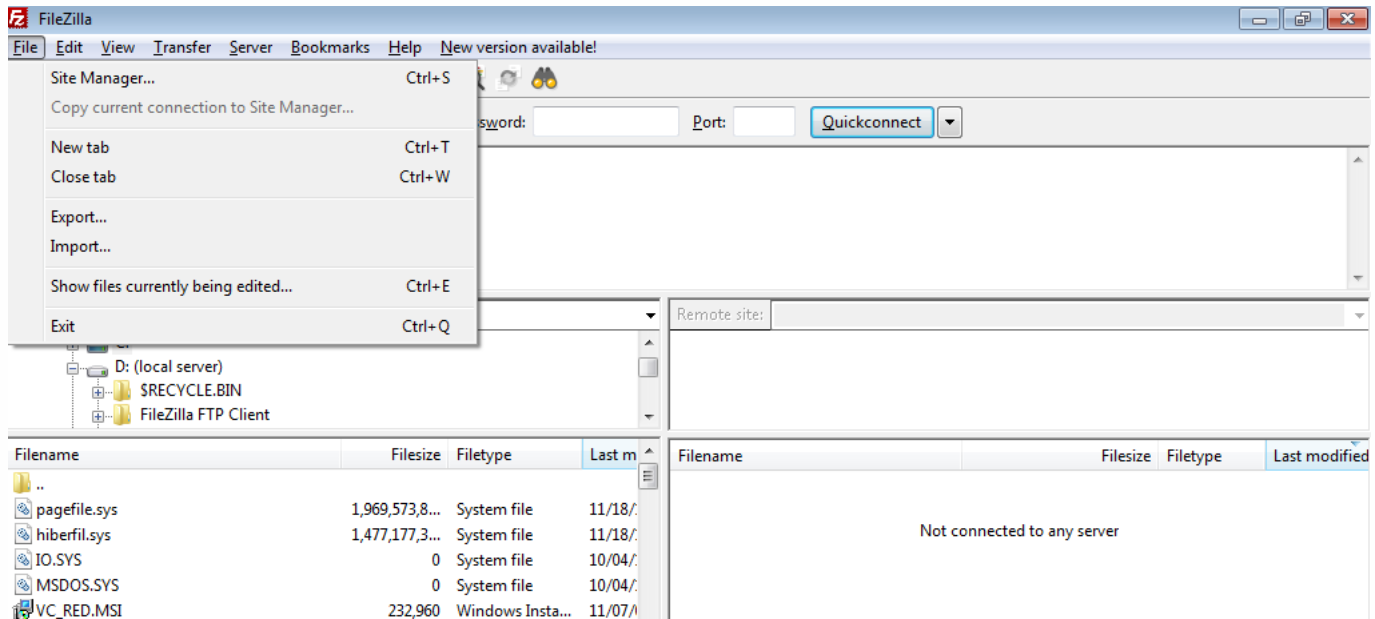Open the Remote site path dropdown
This screenshot has height=619, width=1375.
(1359, 315)
